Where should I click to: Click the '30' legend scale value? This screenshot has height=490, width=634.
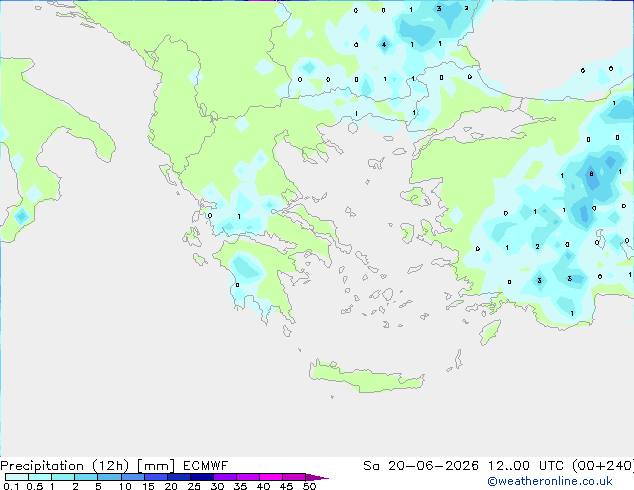(x=217, y=486)
